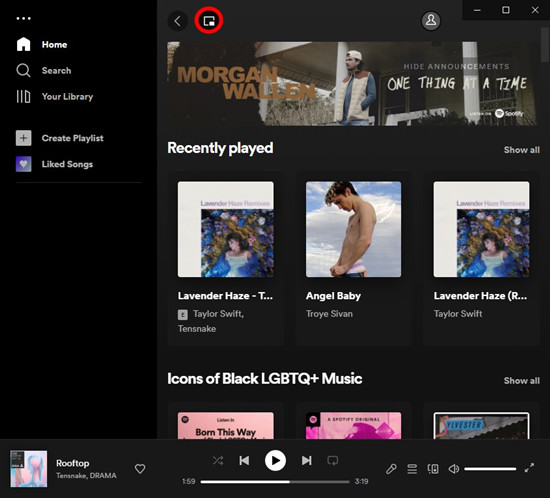The image size is (550, 498).
Task: Open Lavender Haze Tensnake remix cover
Action: pos(226,229)
